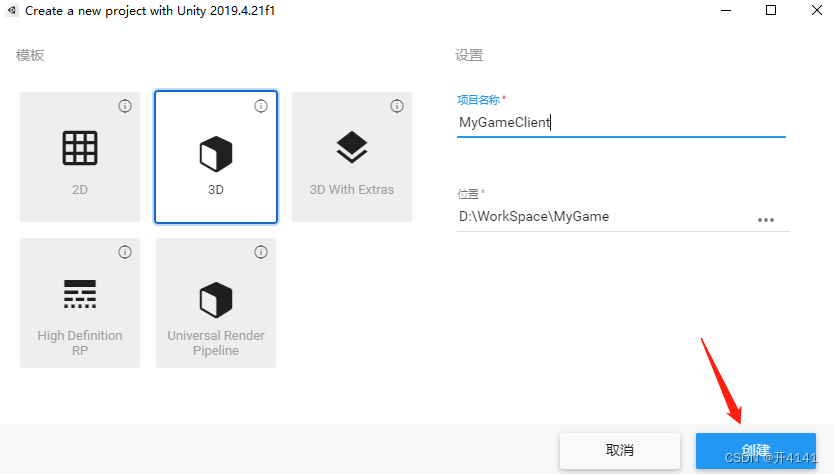This screenshot has width=834, height=474.
Task: Click the 项目名称 label
Action: pos(478,100)
